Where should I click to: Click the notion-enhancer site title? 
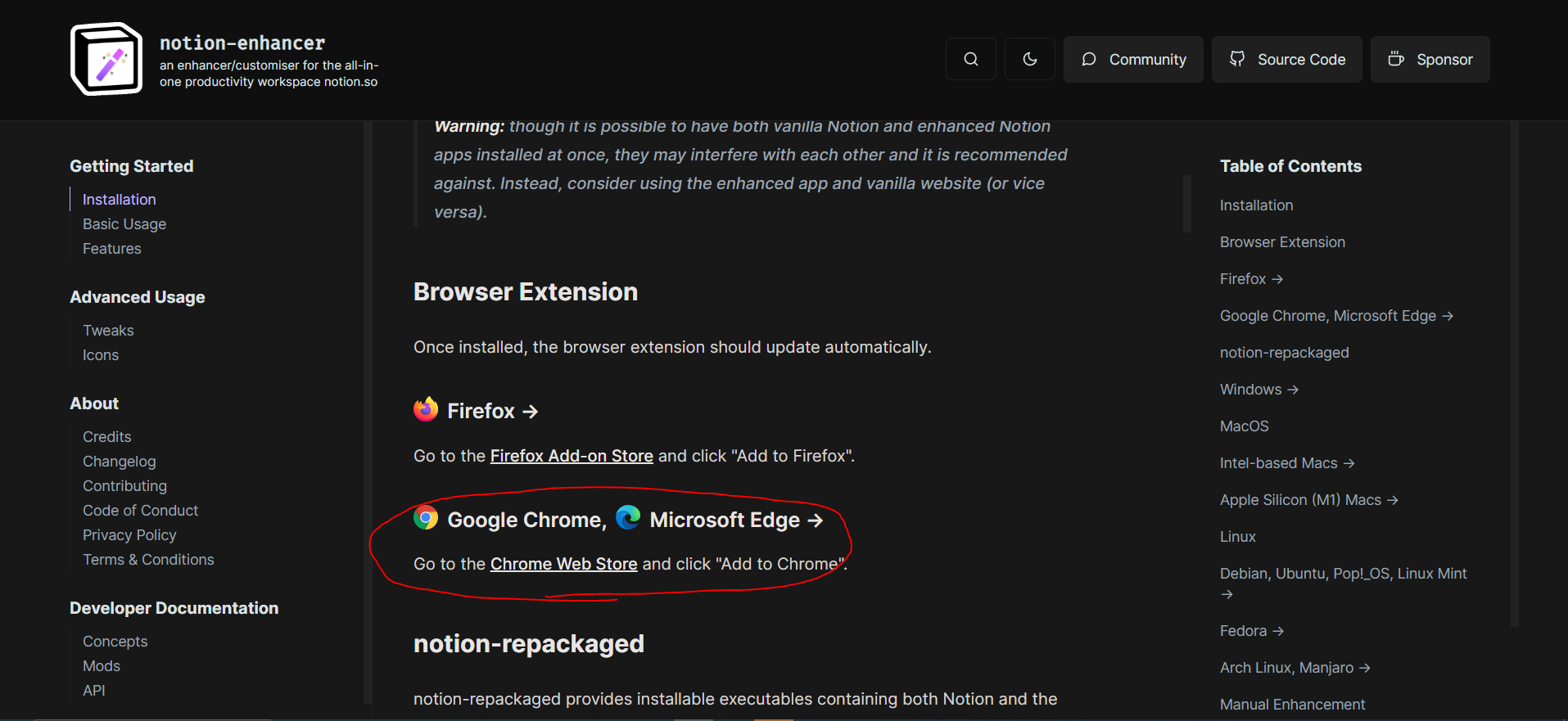(242, 43)
